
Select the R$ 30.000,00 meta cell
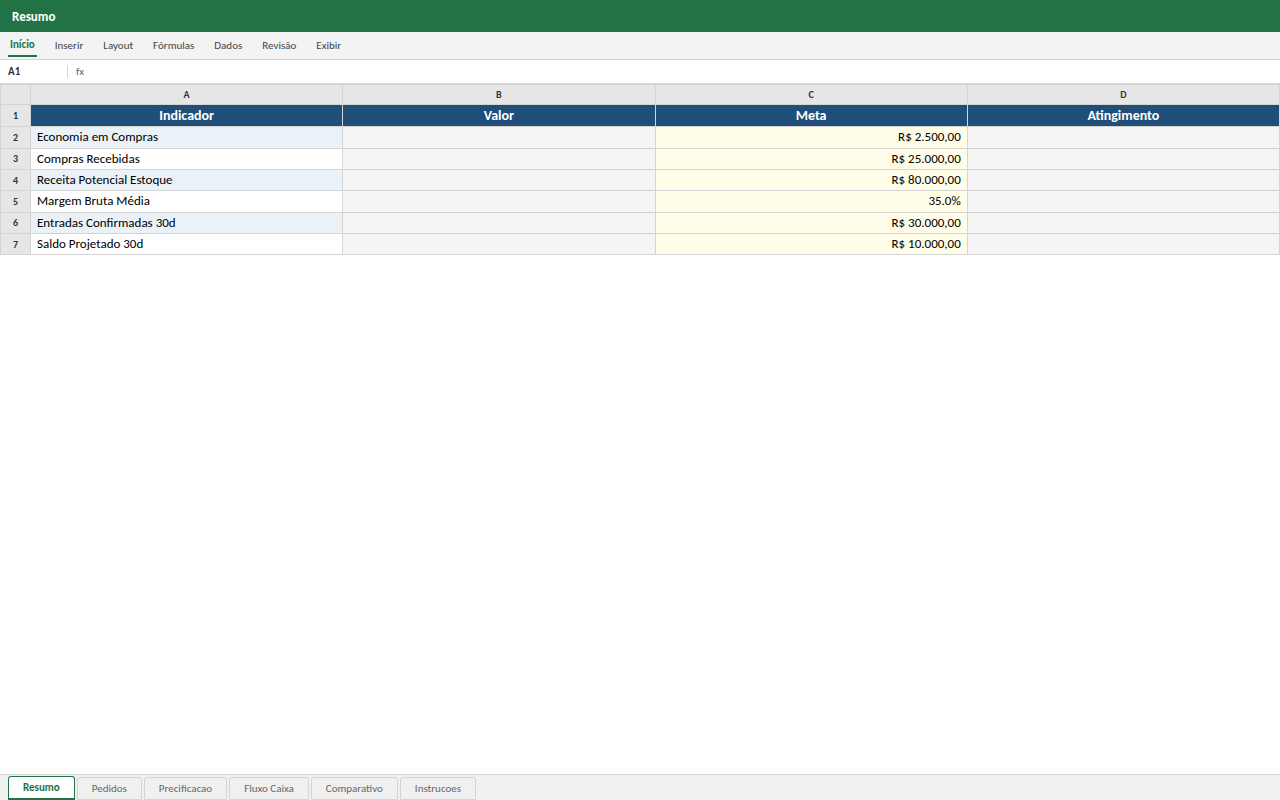811,223
